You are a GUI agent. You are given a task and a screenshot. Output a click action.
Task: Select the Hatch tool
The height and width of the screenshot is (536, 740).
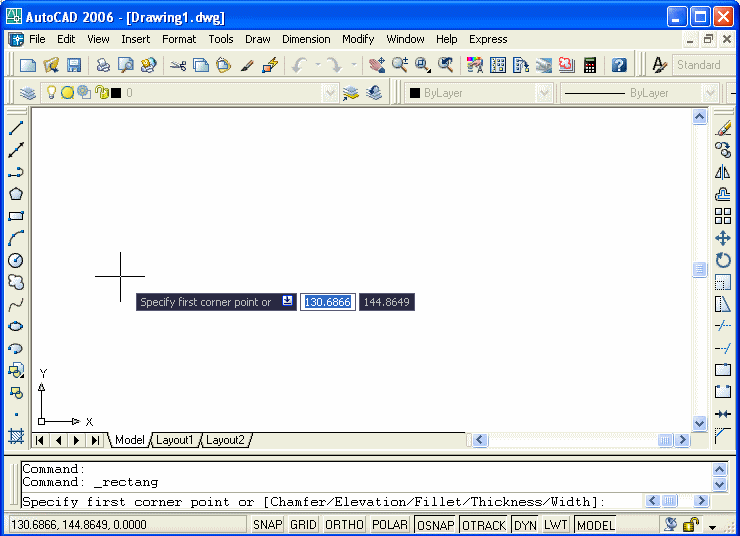16,436
